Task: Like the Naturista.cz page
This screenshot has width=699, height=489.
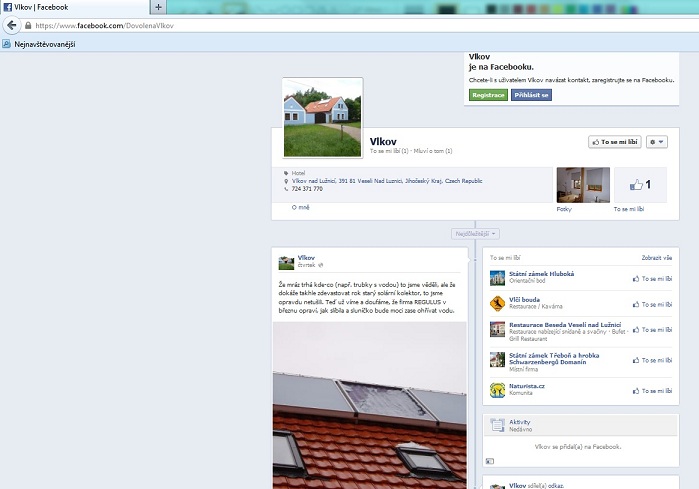Action: click(652, 391)
